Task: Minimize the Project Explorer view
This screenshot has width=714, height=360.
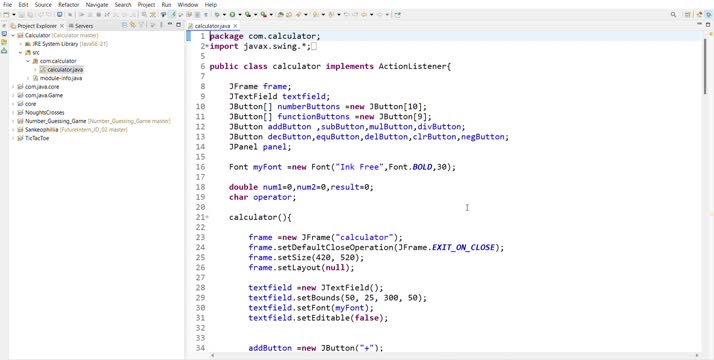Action: point(170,25)
